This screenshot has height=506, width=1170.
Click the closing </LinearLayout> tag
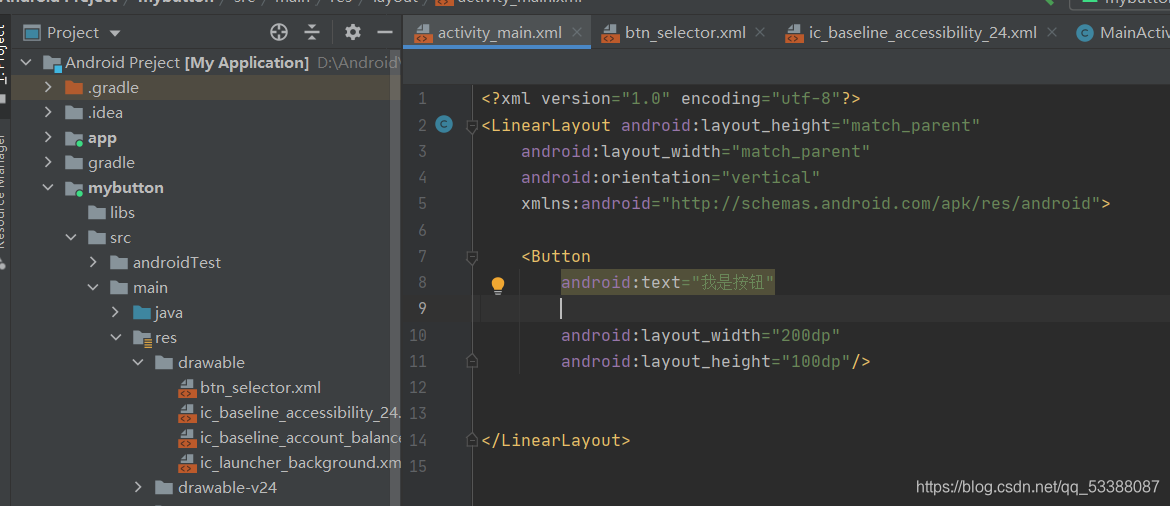tap(556, 440)
